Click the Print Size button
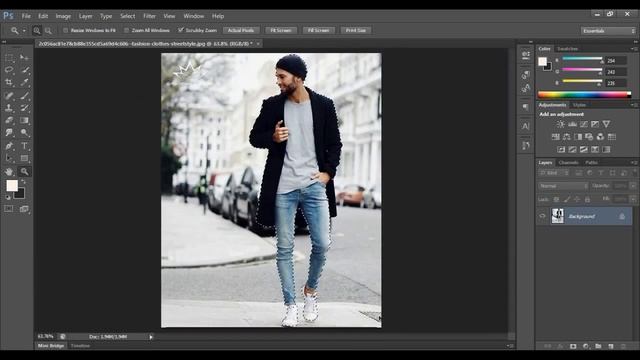Screen dimensions: 640x360 356,31
